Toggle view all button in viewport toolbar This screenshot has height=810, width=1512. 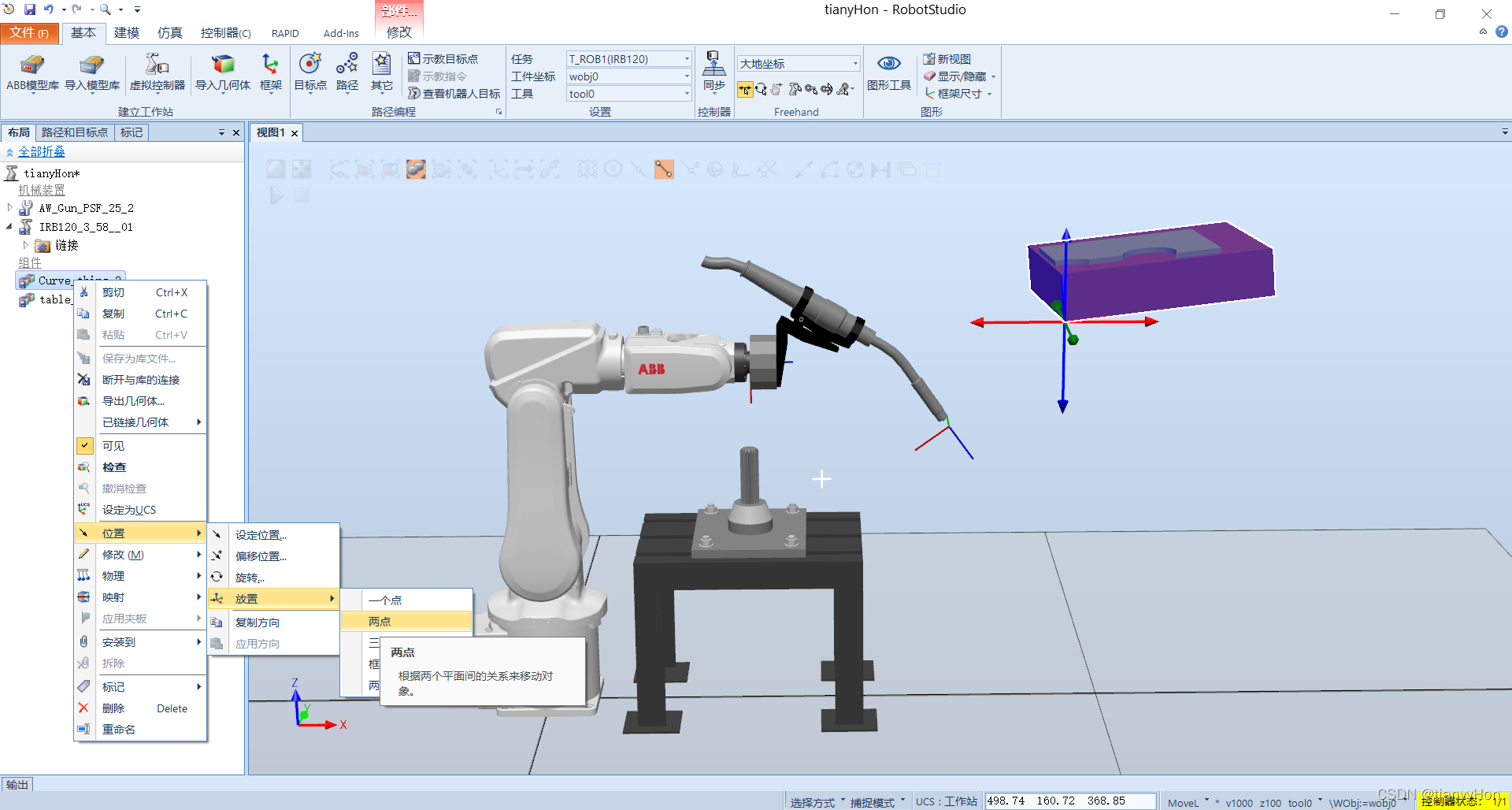276,169
